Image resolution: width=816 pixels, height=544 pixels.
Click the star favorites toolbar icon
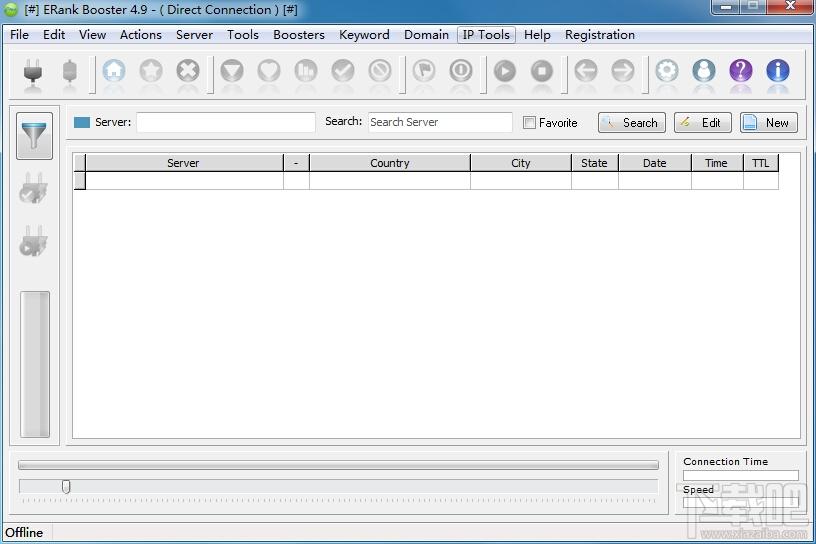(151, 70)
